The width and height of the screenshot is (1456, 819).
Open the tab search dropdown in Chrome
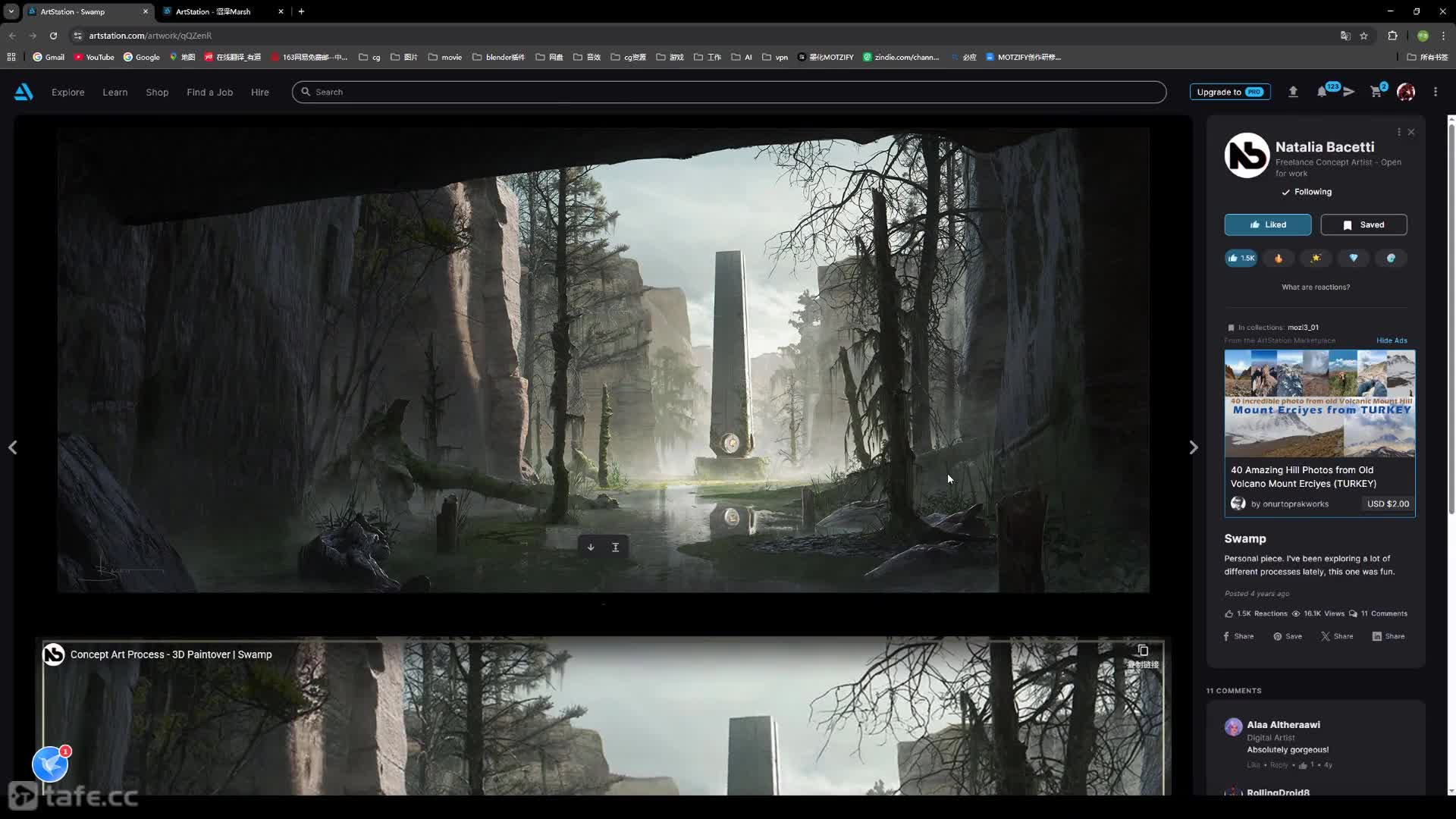(x=11, y=11)
